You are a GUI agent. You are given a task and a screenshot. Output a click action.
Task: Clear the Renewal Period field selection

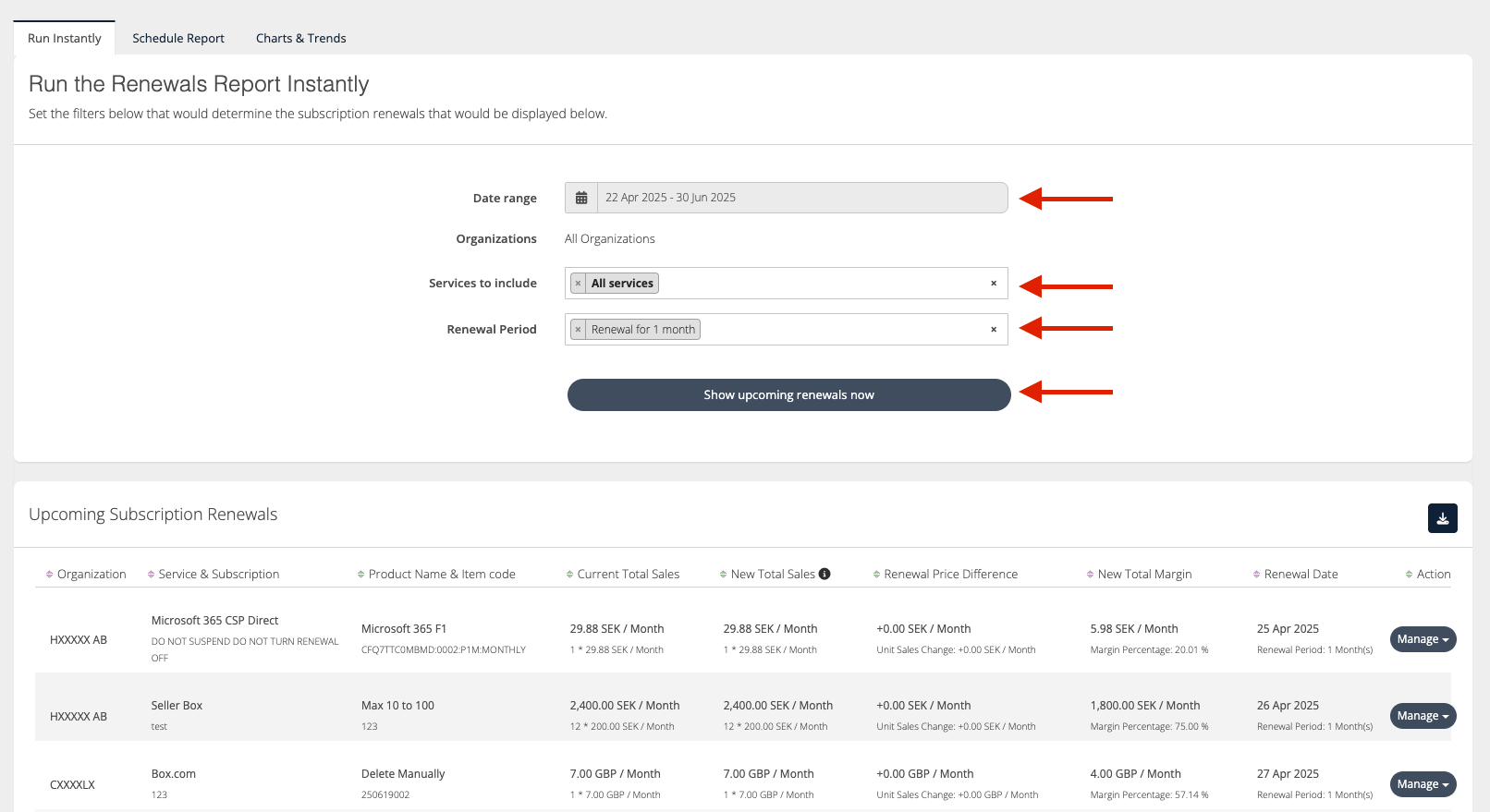pos(994,330)
